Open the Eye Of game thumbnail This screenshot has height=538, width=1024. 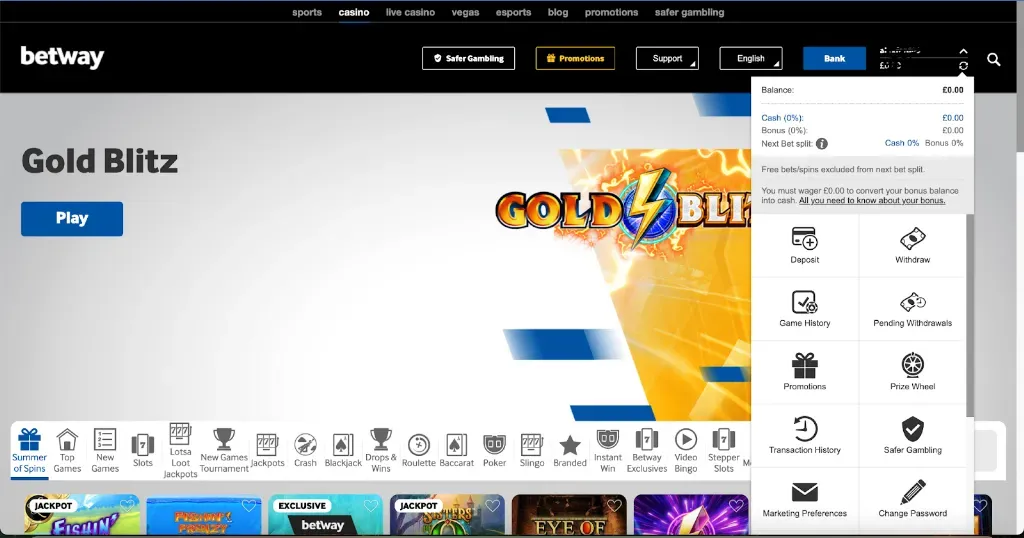[x=569, y=516]
